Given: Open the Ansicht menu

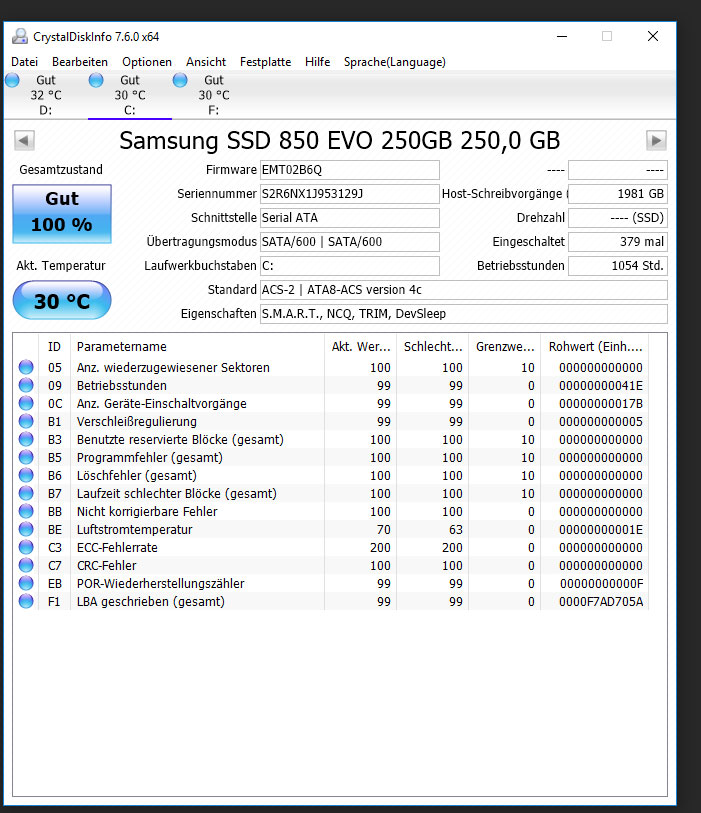Looking at the screenshot, I should (206, 62).
